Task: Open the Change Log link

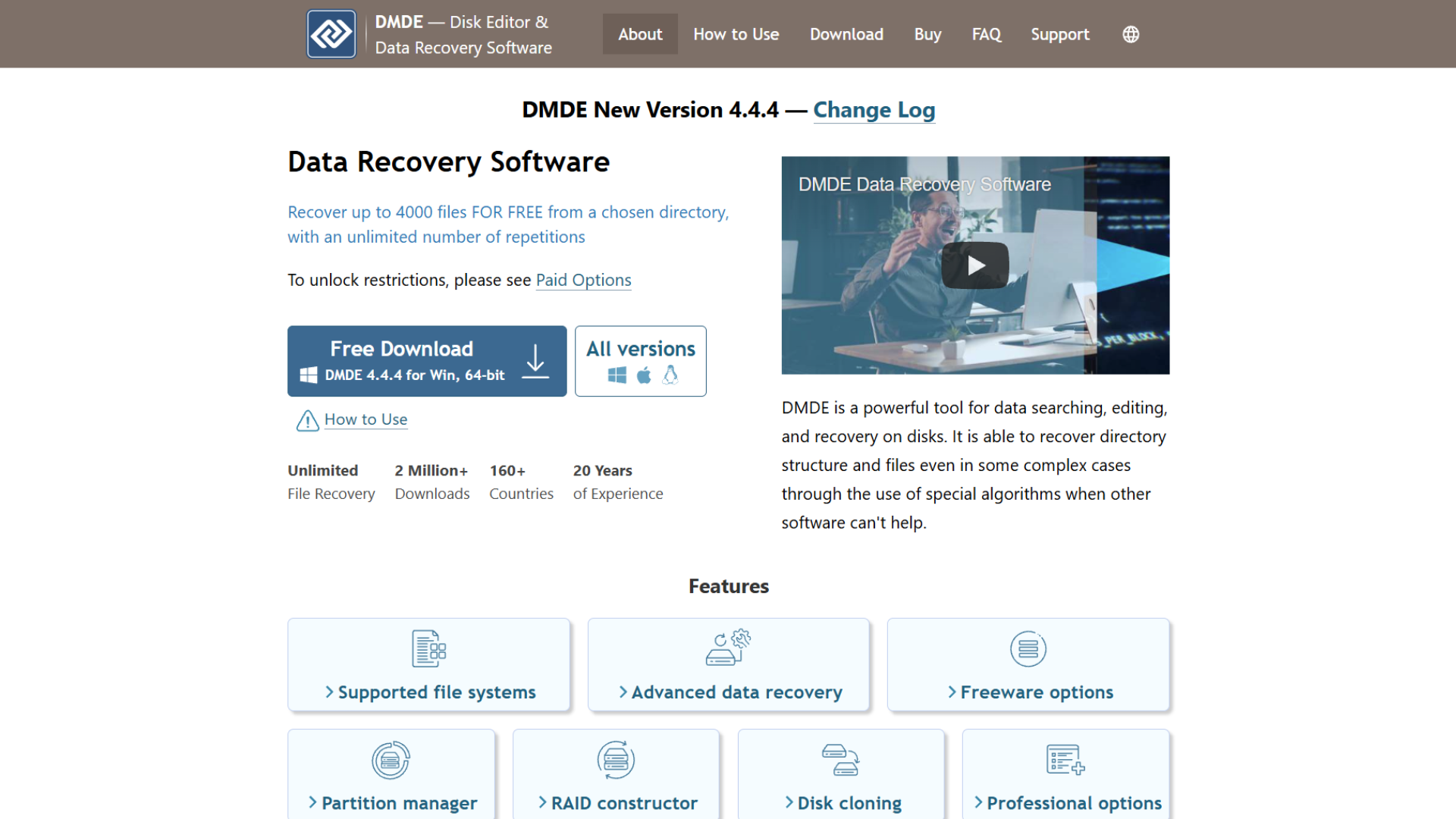Action: pyautogui.click(x=874, y=110)
